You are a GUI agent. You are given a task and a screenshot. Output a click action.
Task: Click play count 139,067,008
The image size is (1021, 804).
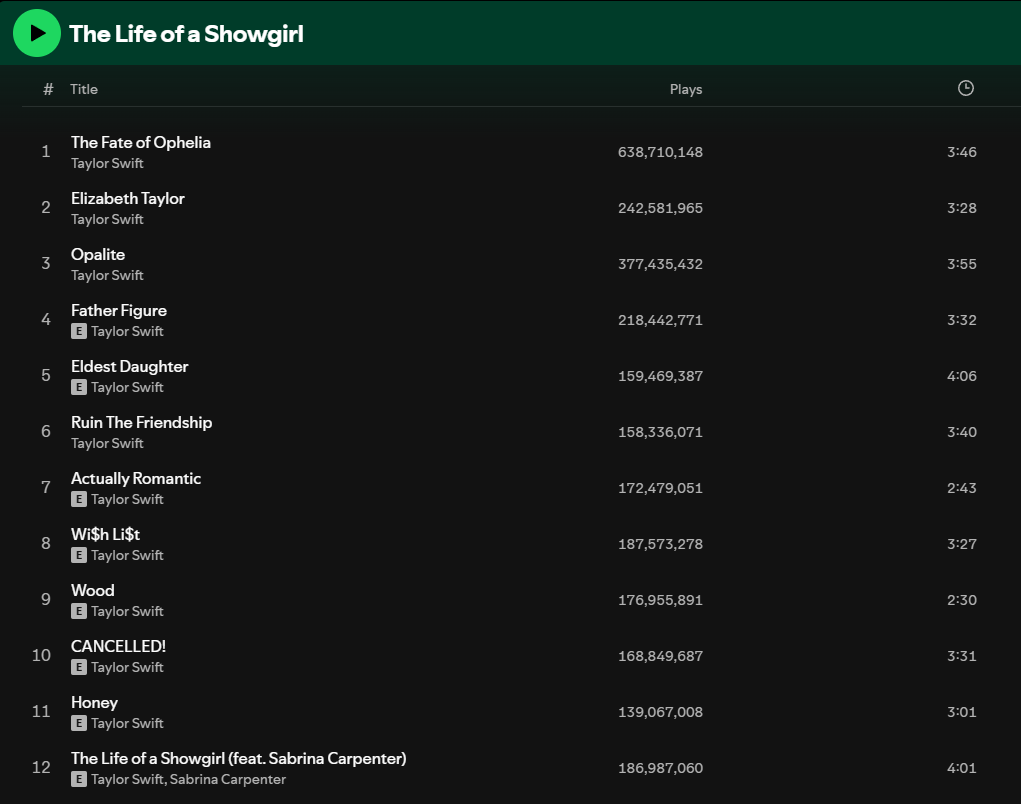(660, 712)
